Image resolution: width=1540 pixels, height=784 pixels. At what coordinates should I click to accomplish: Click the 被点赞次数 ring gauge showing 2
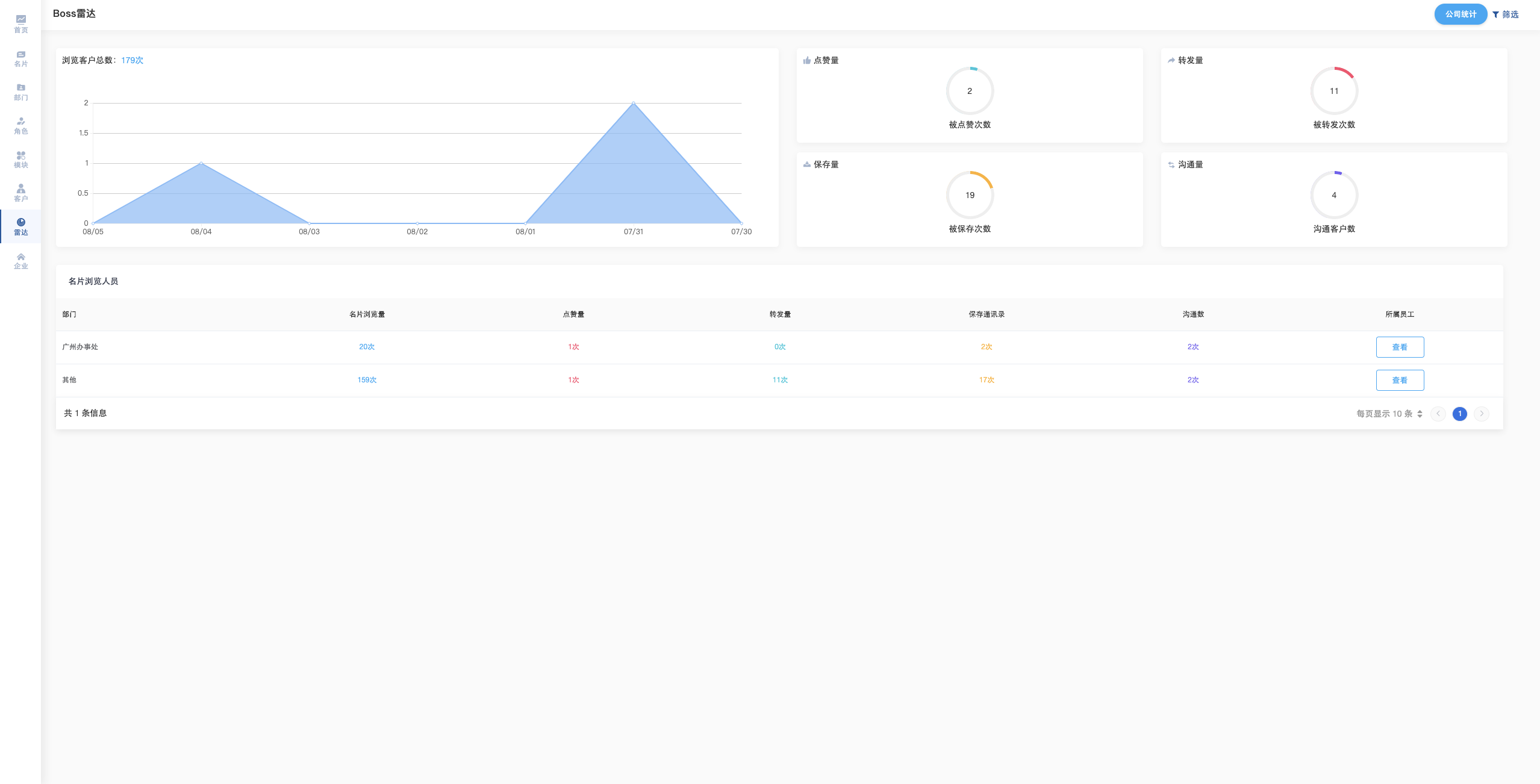(970, 91)
